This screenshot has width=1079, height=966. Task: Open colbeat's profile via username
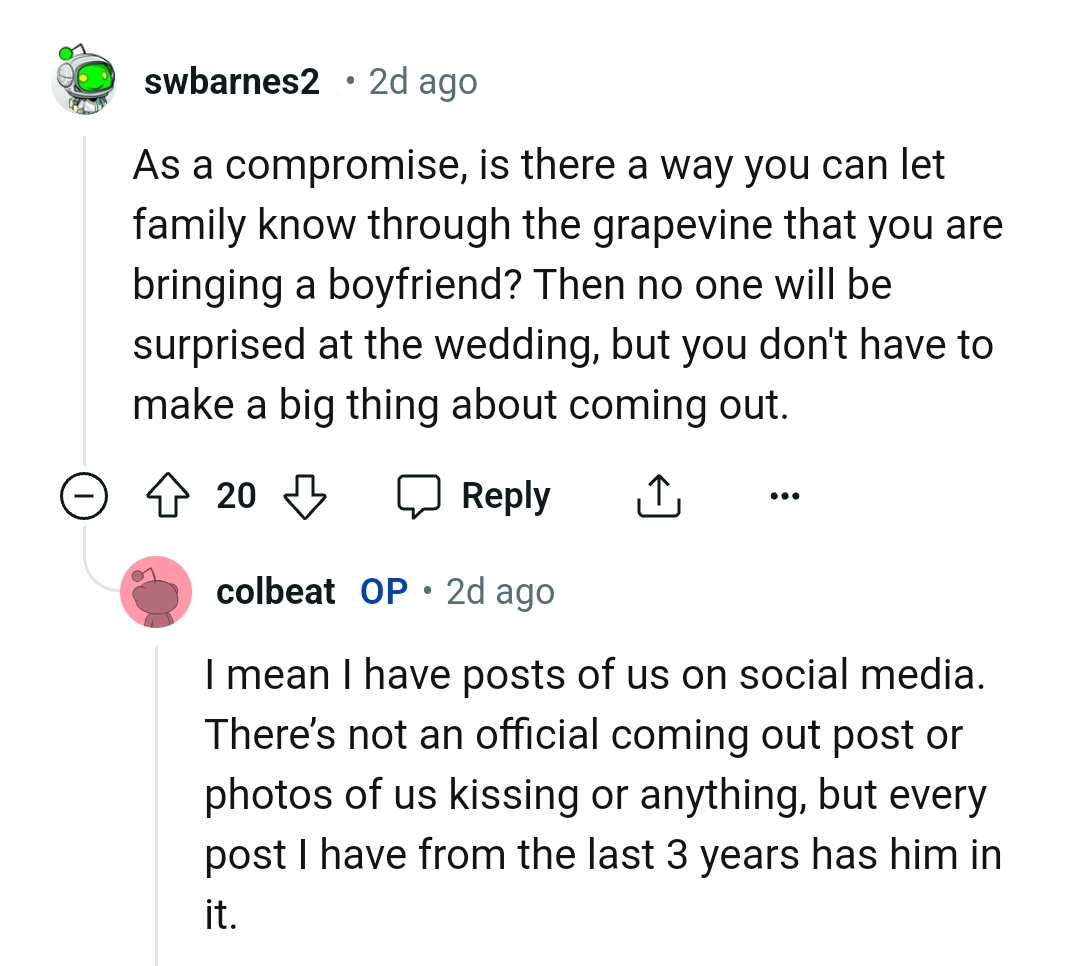coord(275,590)
